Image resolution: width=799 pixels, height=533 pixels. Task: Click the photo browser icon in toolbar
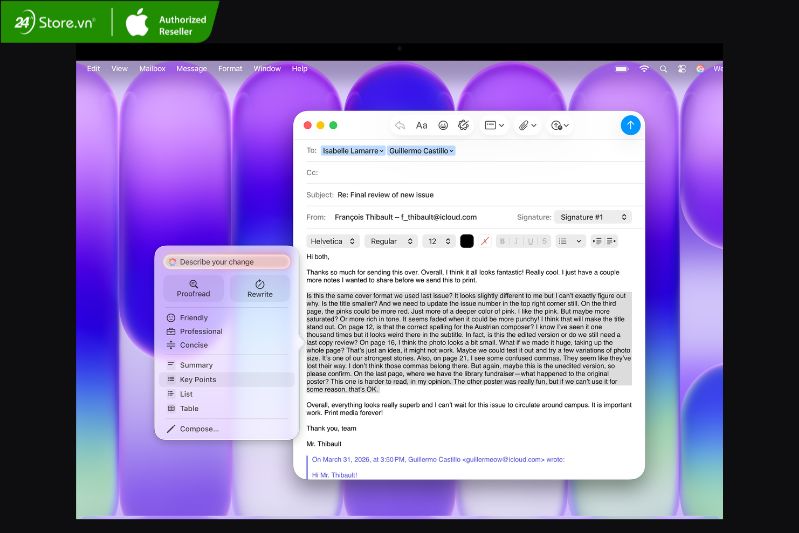pyautogui.click(x=558, y=126)
